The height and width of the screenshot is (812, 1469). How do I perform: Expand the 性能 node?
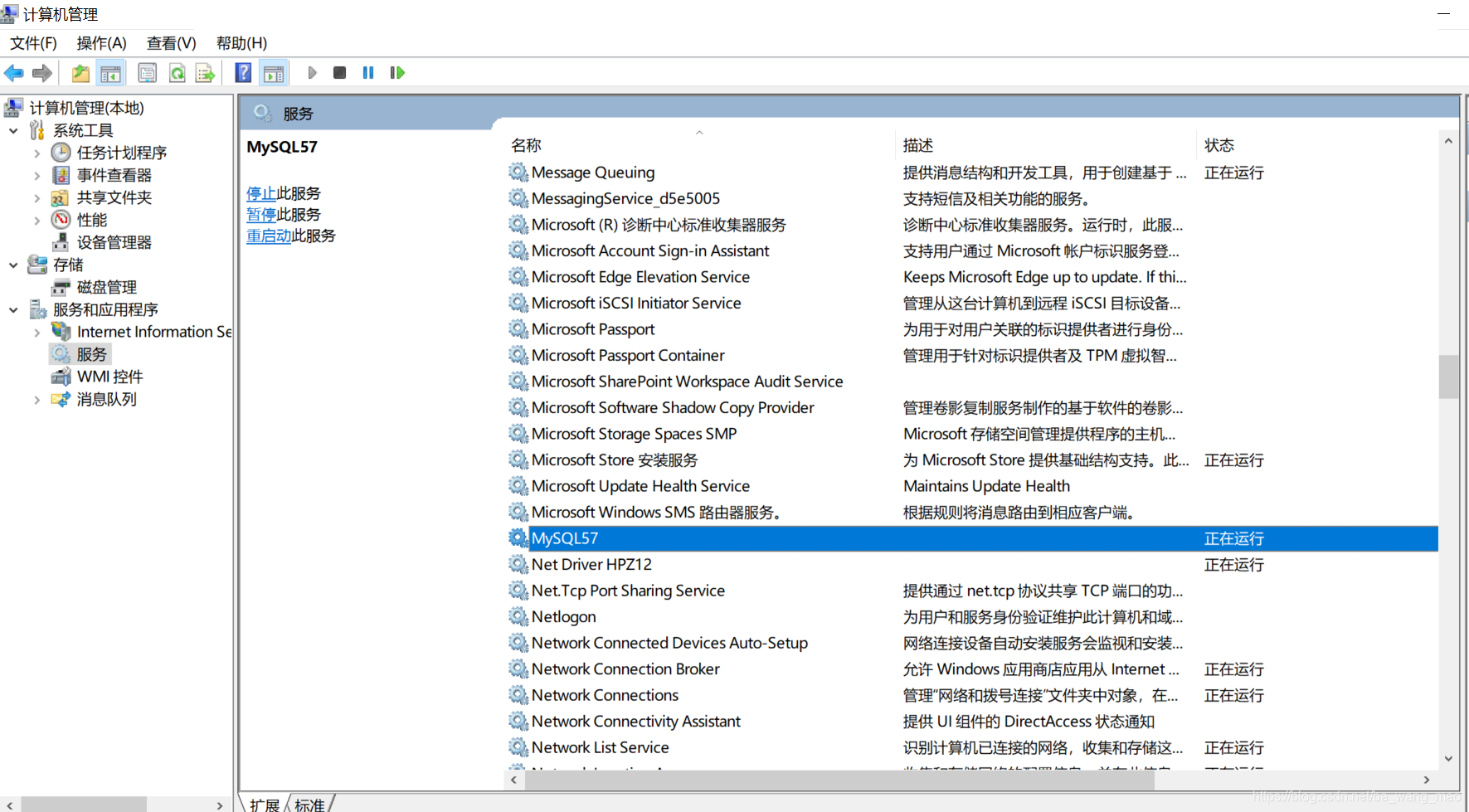click(36, 220)
